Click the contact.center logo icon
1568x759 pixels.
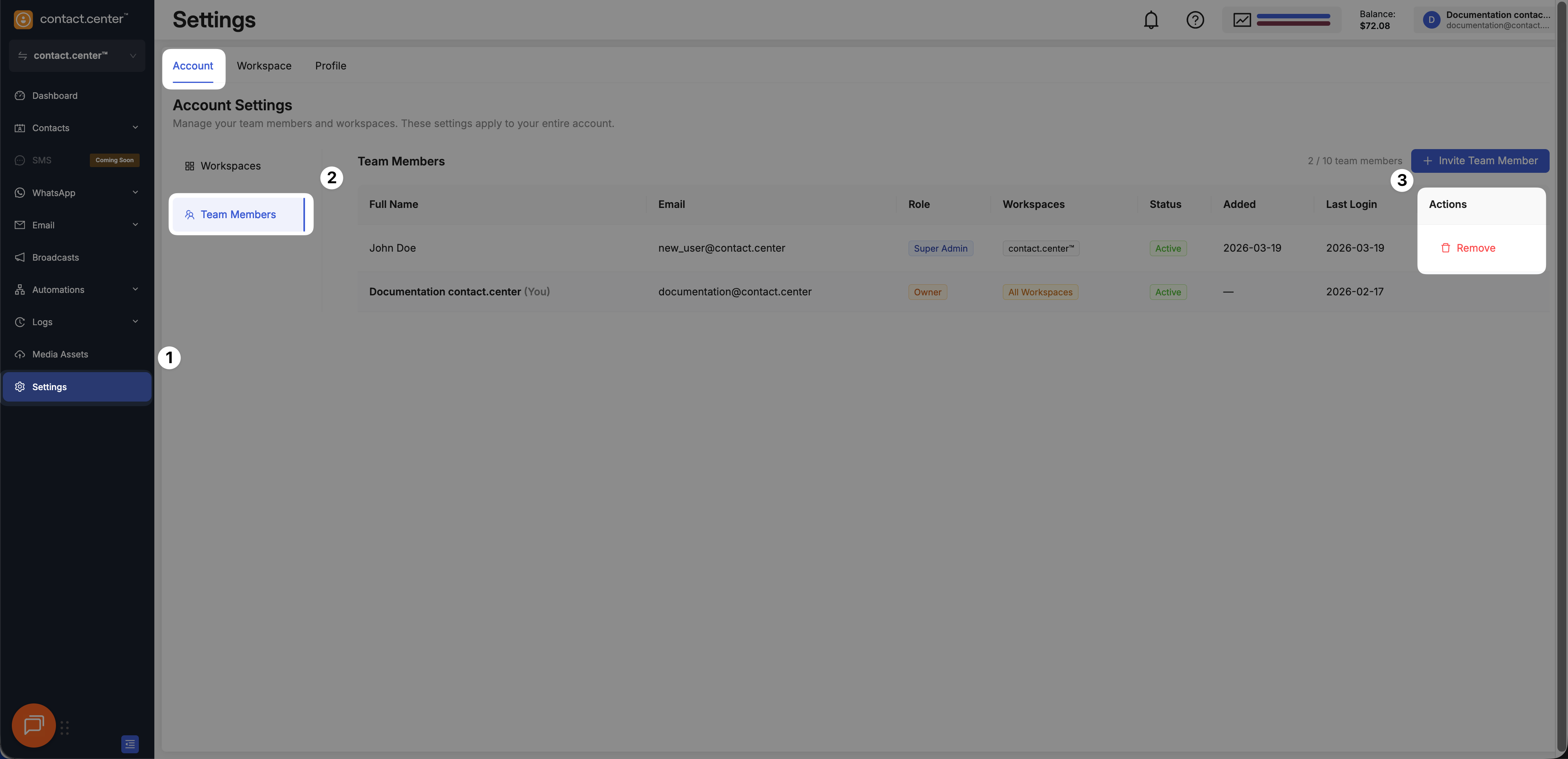[x=23, y=20]
